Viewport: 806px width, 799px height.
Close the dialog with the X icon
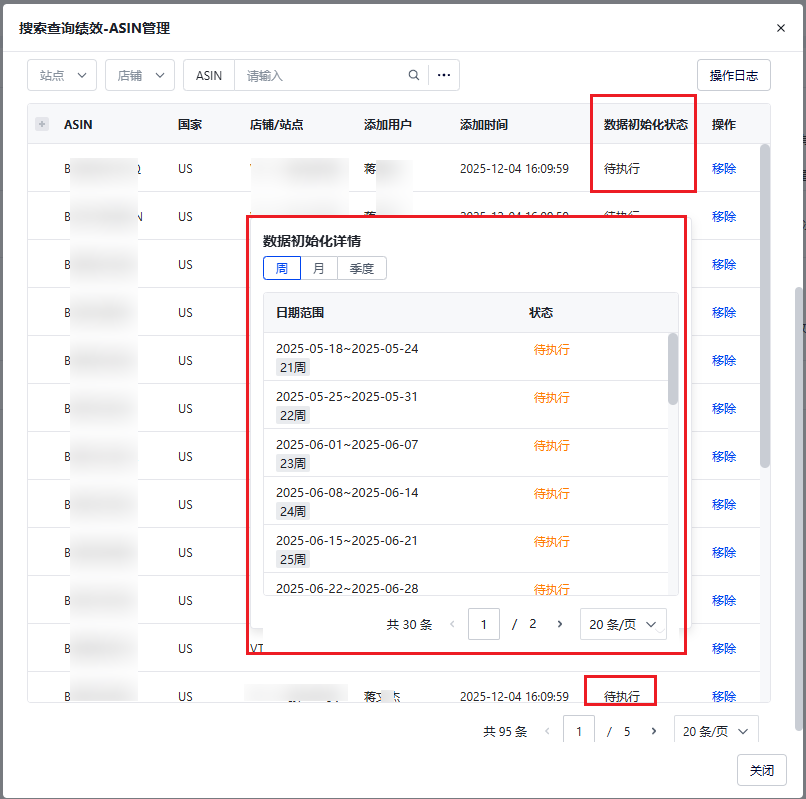pos(781,28)
